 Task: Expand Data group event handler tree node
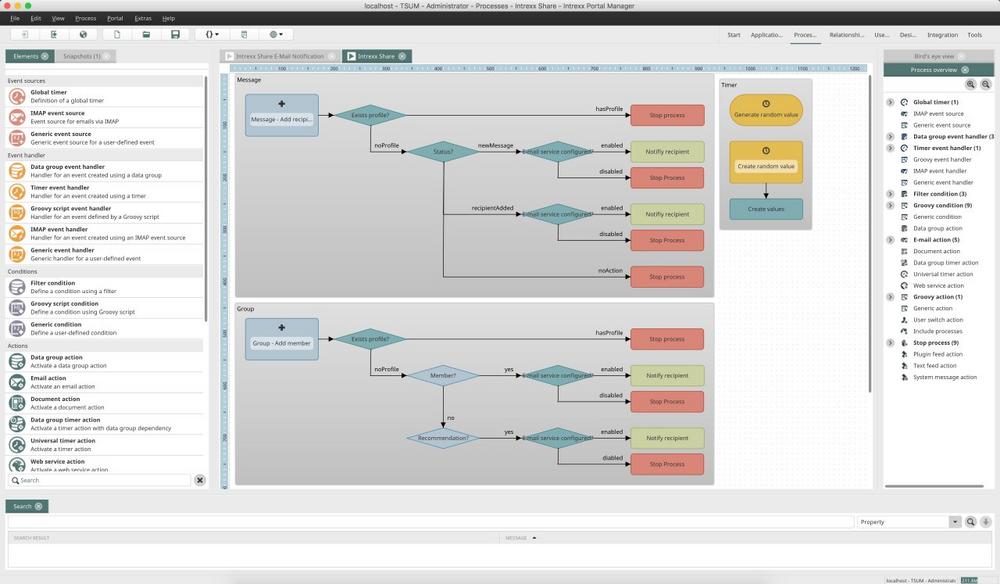click(x=890, y=136)
